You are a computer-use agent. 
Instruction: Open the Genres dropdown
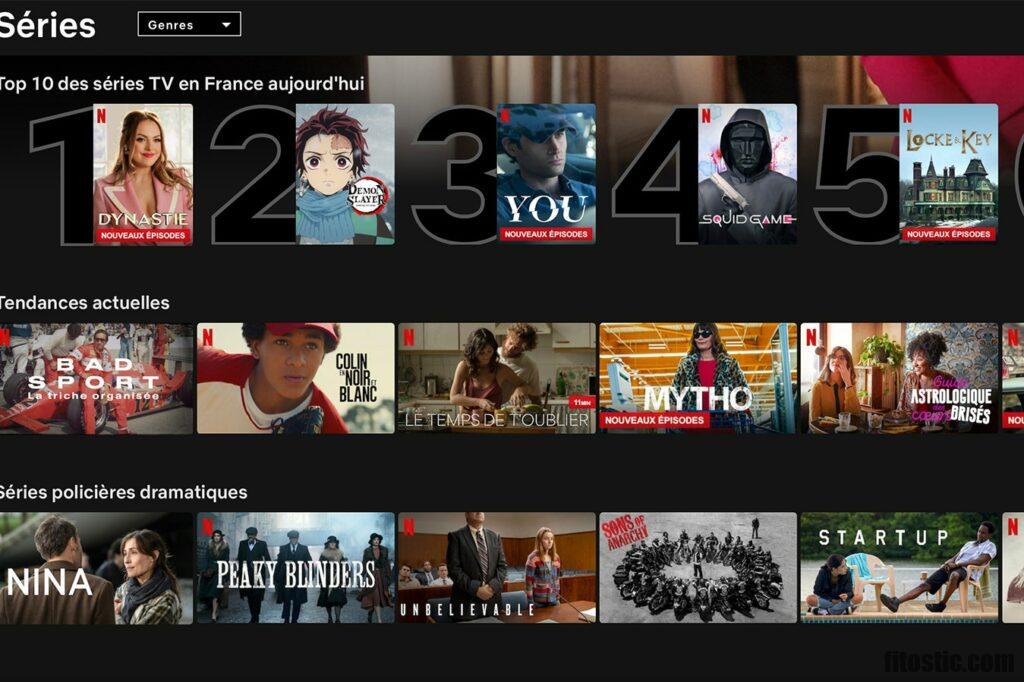(190, 24)
